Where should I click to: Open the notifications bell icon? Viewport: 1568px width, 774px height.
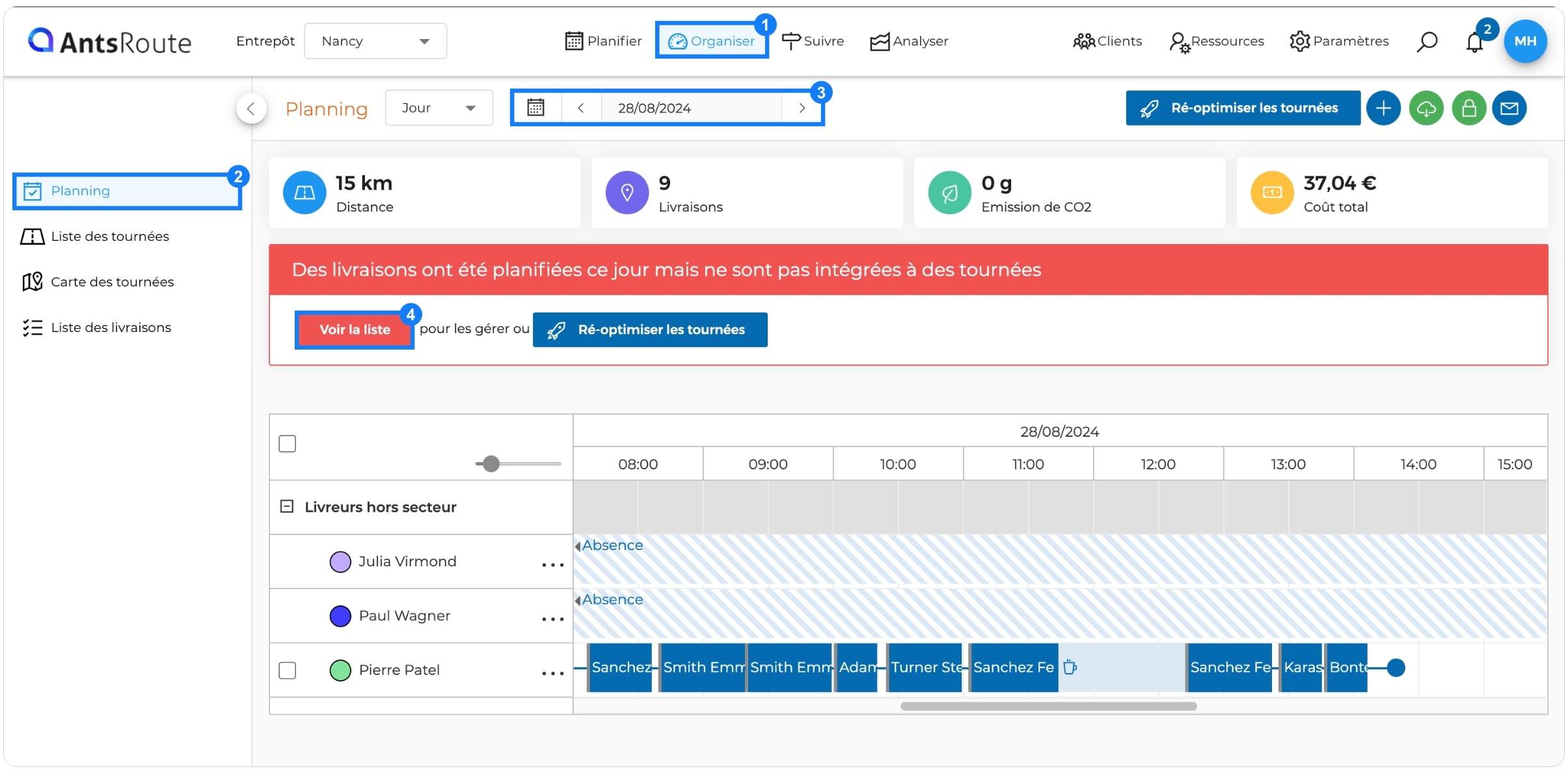point(1474,42)
